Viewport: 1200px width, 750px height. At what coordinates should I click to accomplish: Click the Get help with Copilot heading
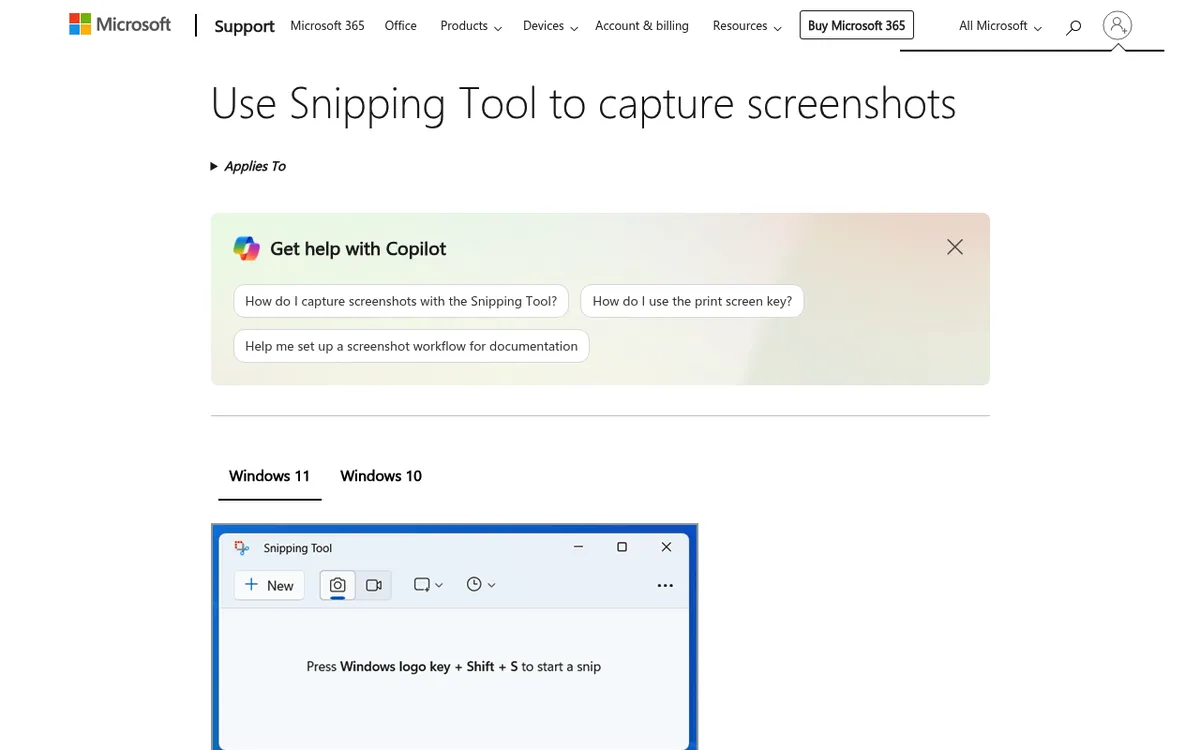click(x=358, y=249)
